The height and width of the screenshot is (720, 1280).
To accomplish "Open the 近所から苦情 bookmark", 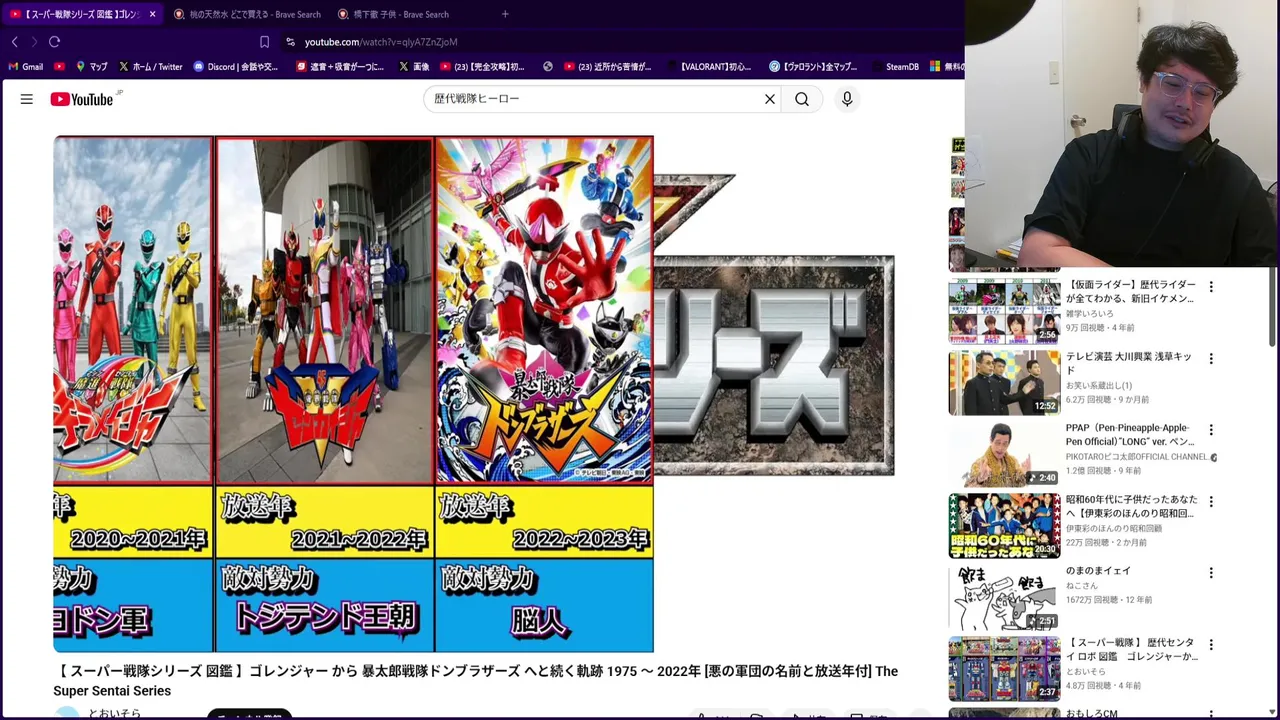I will [x=608, y=67].
